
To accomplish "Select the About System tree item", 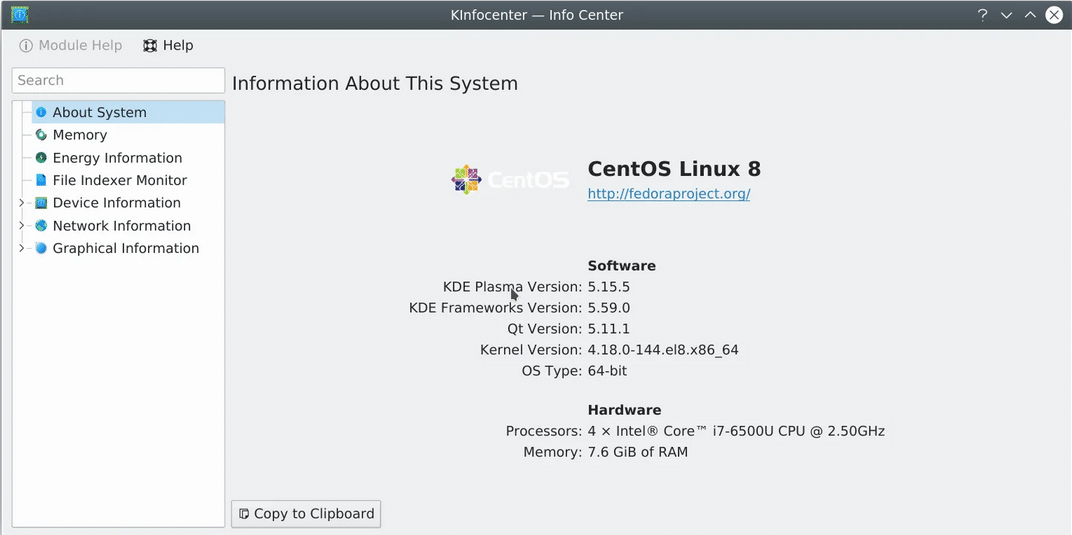I will click(128, 112).
